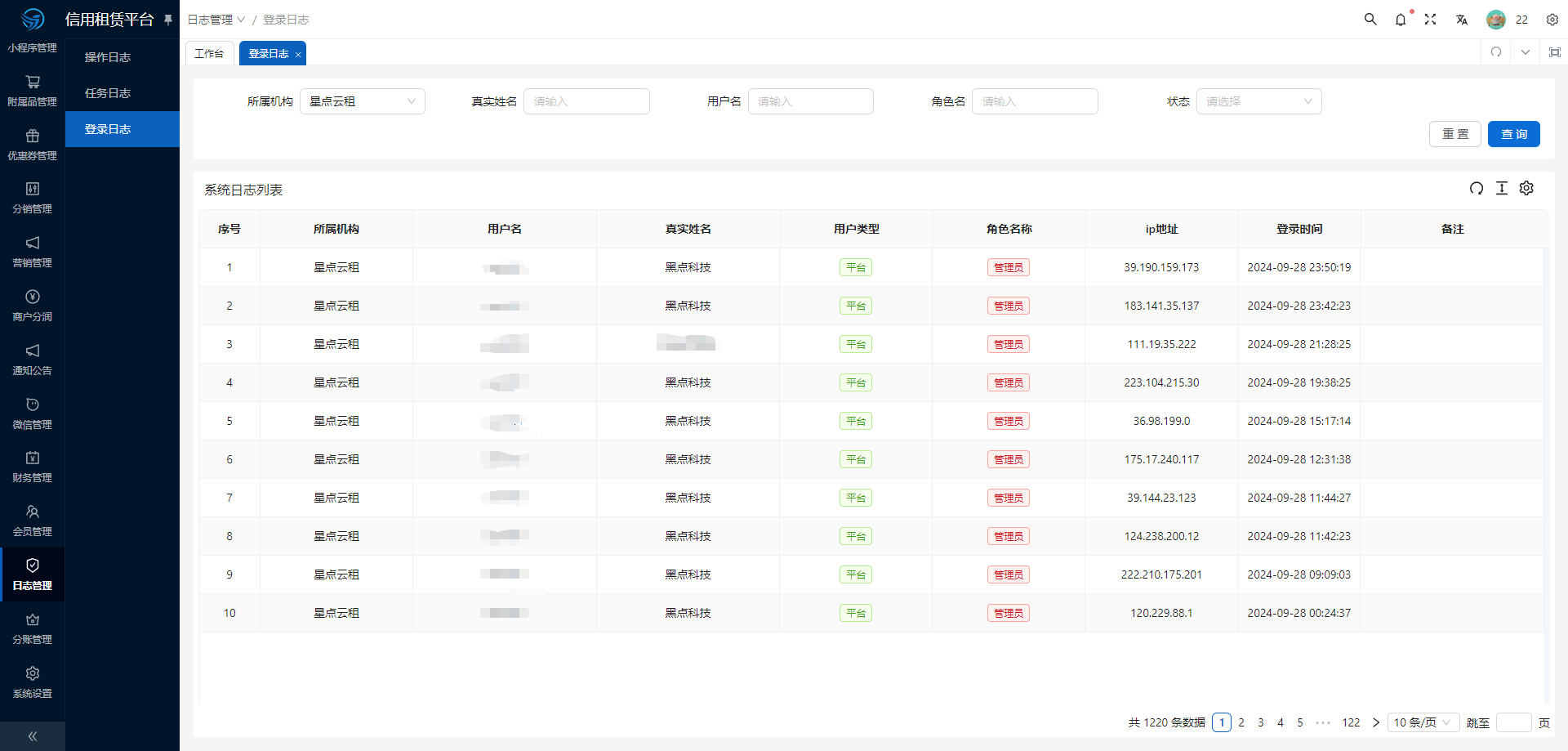1568x751 pixels.
Task: Open the 10 条/页 page size dropdown
Action: pyautogui.click(x=1422, y=722)
